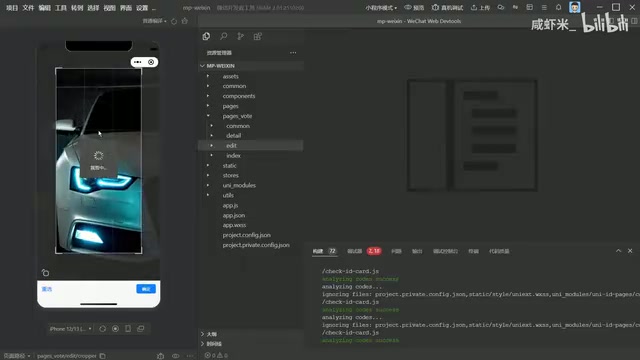The height and width of the screenshot is (360, 640).
Task: Click the car image in crop area
Action: click(x=99, y=161)
